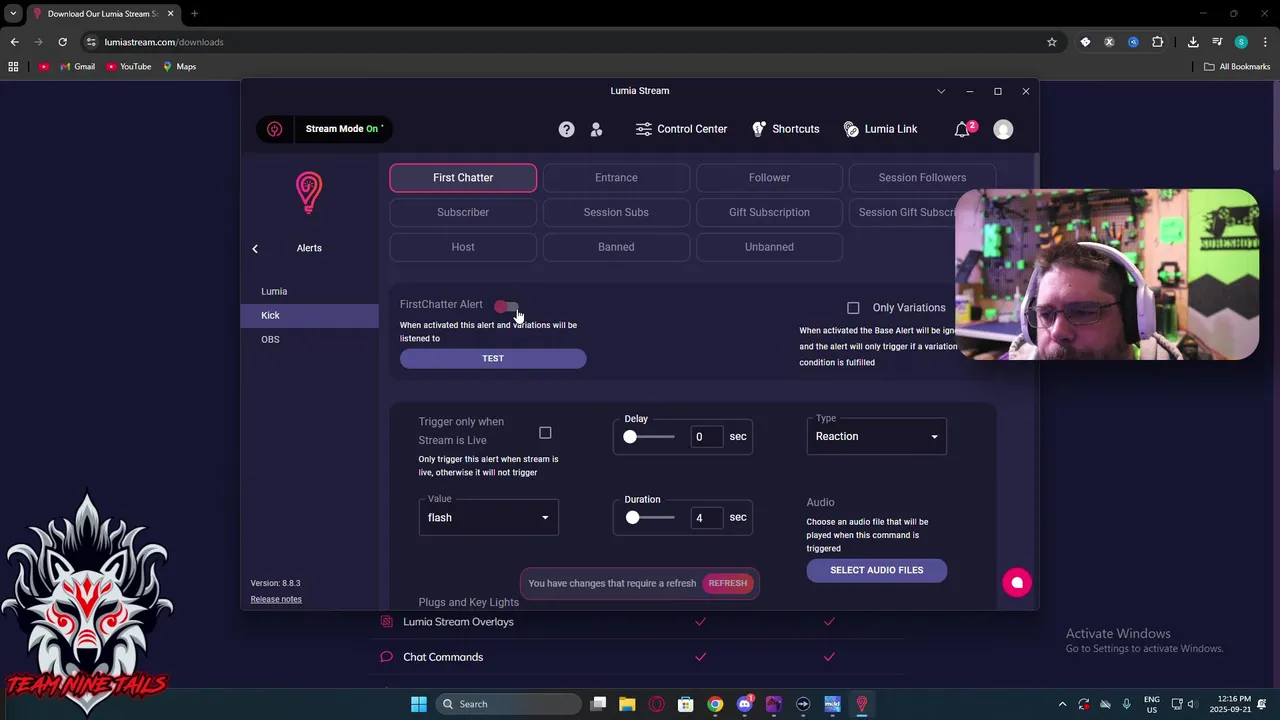Open the Value flash dropdown
1280x720 pixels.
488,517
